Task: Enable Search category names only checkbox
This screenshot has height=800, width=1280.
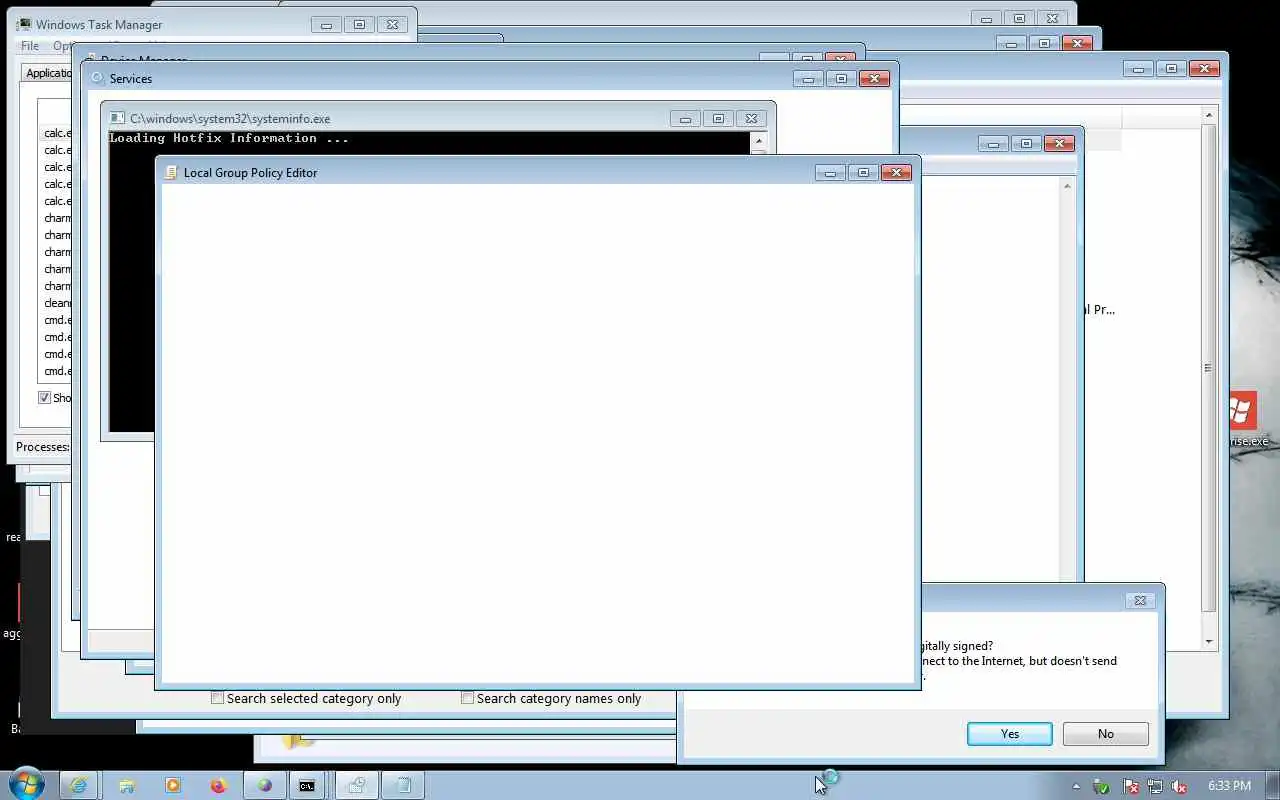Action: (x=467, y=698)
